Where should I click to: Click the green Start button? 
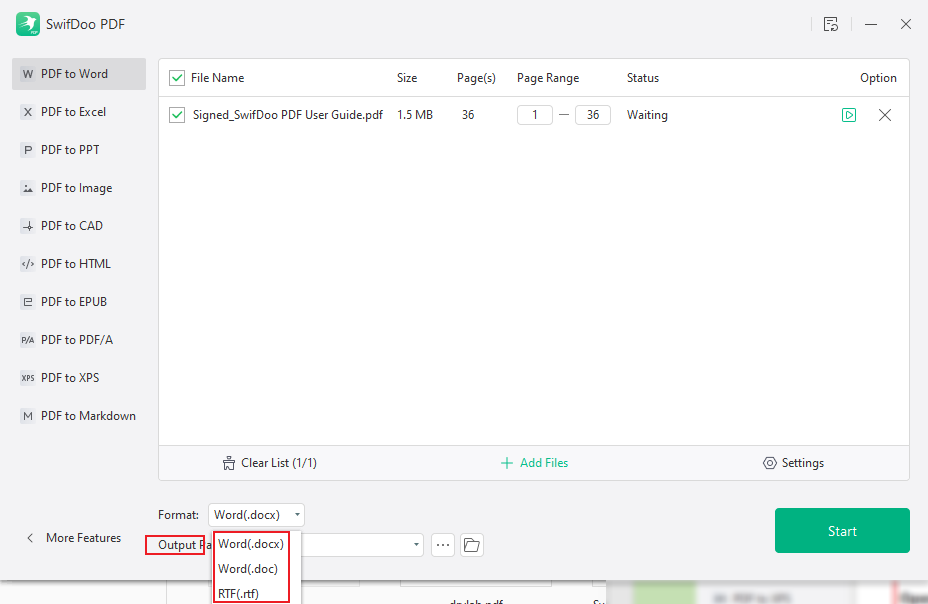pyautogui.click(x=842, y=531)
